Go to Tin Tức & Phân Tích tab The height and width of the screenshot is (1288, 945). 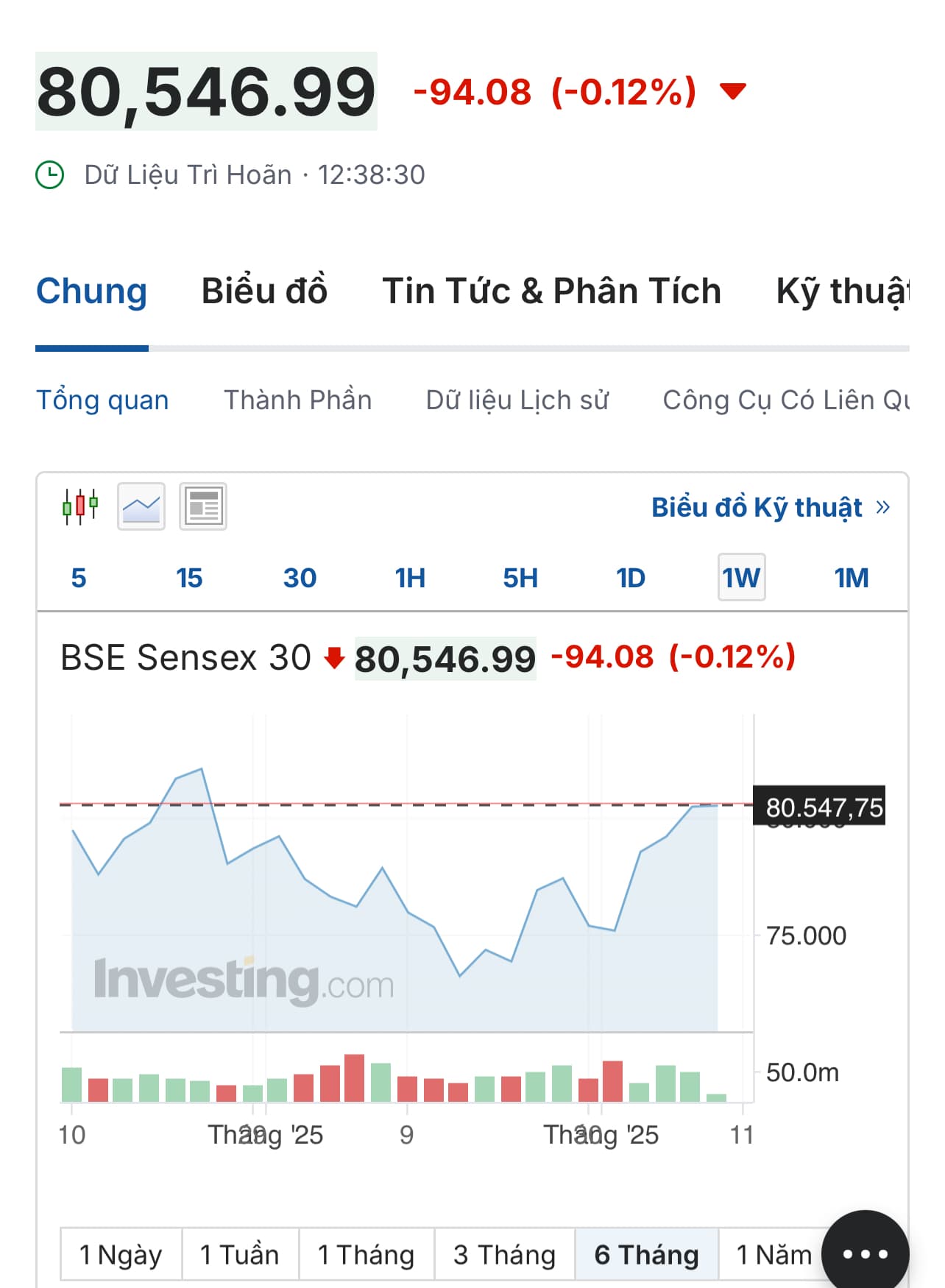[551, 291]
